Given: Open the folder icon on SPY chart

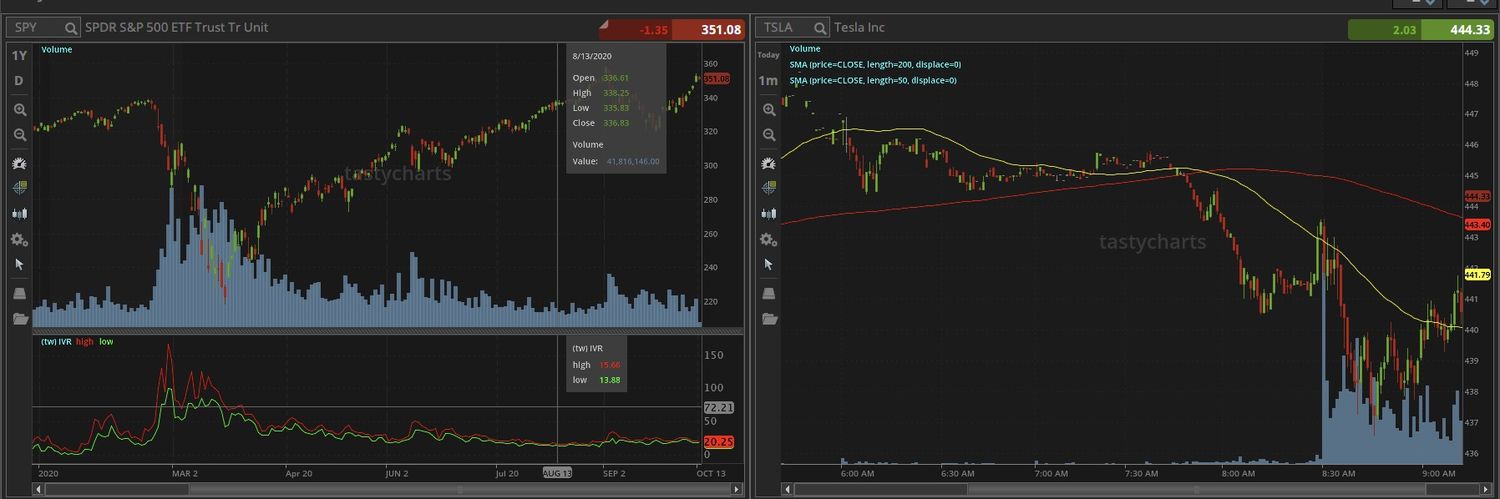Looking at the screenshot, I should click(19, 319).
